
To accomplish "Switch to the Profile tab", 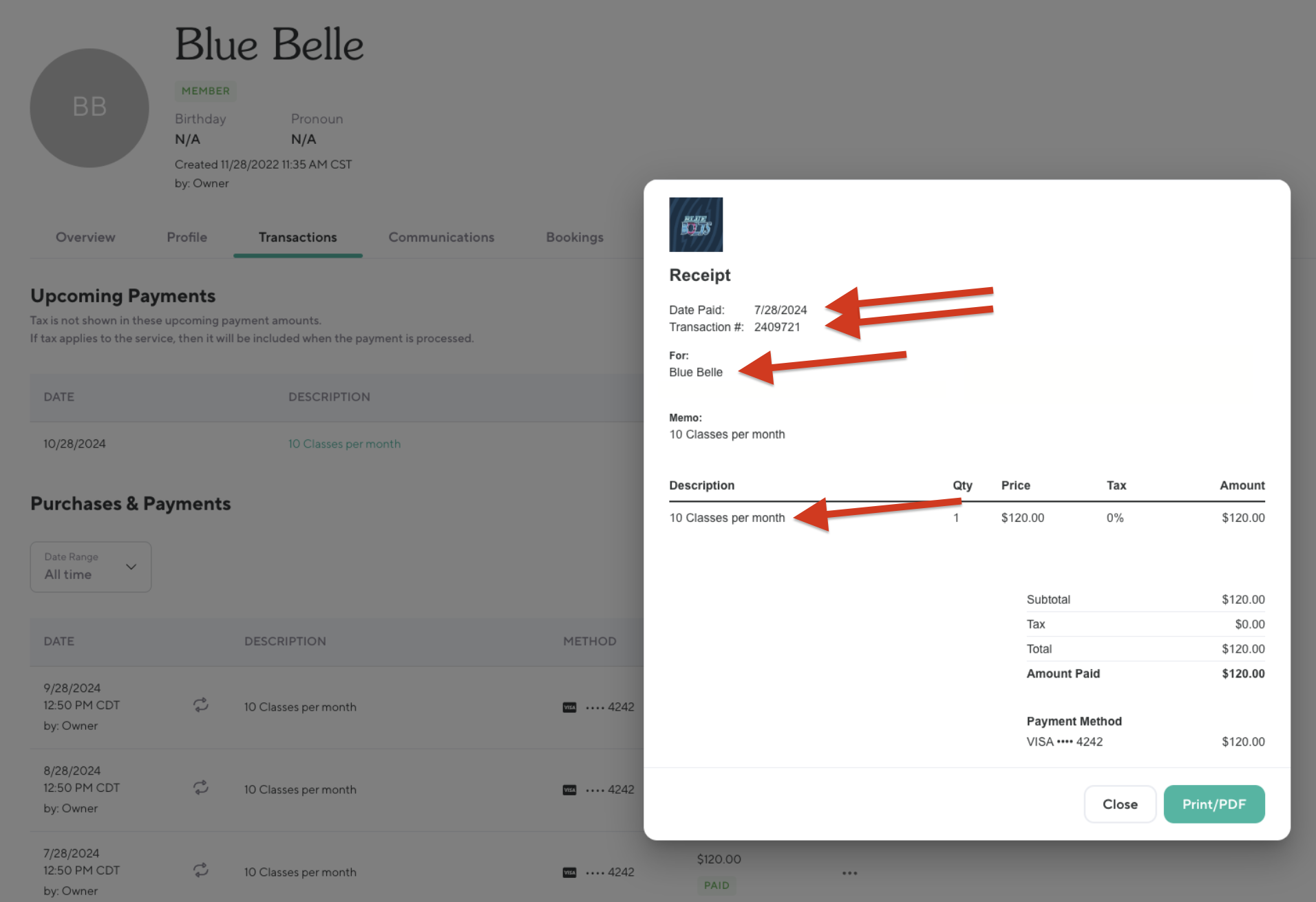I will tap(187, 237).
